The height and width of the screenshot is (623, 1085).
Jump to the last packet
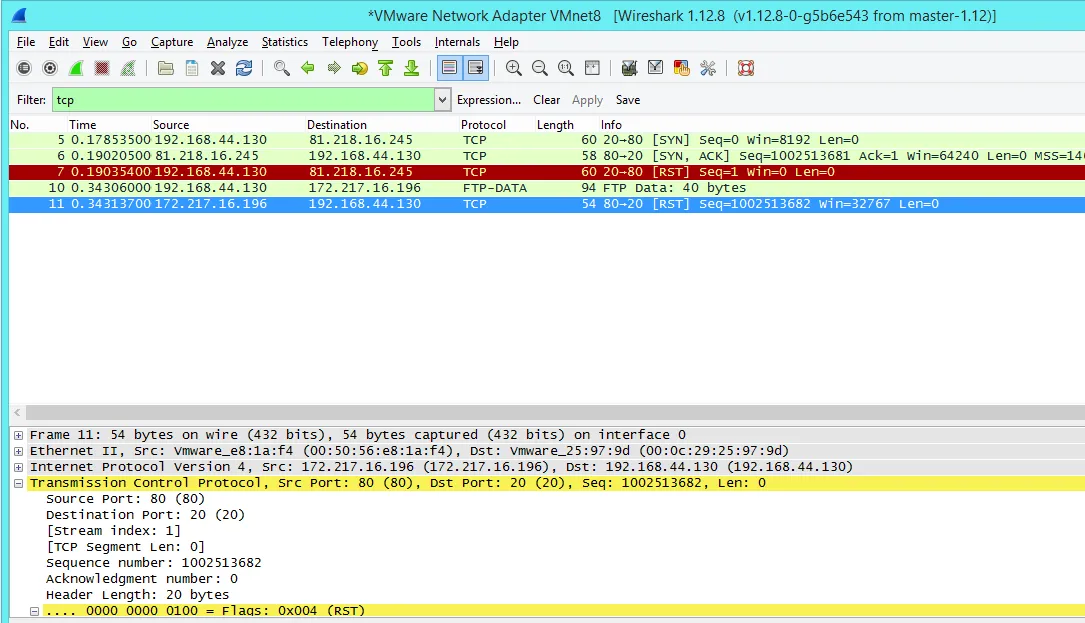[412, 68]
